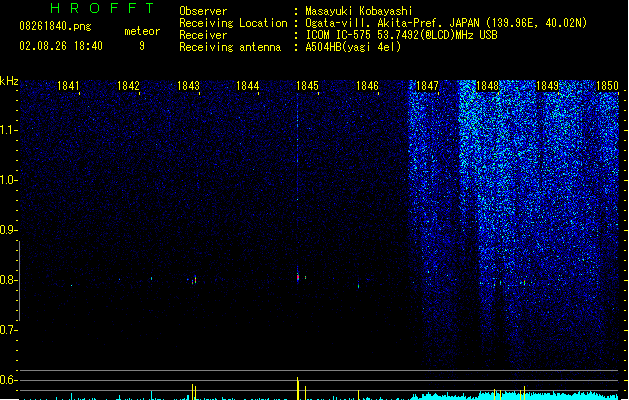Click the Observer label
The width and height of the screenshot is (629, 400).
pos(203,11)
